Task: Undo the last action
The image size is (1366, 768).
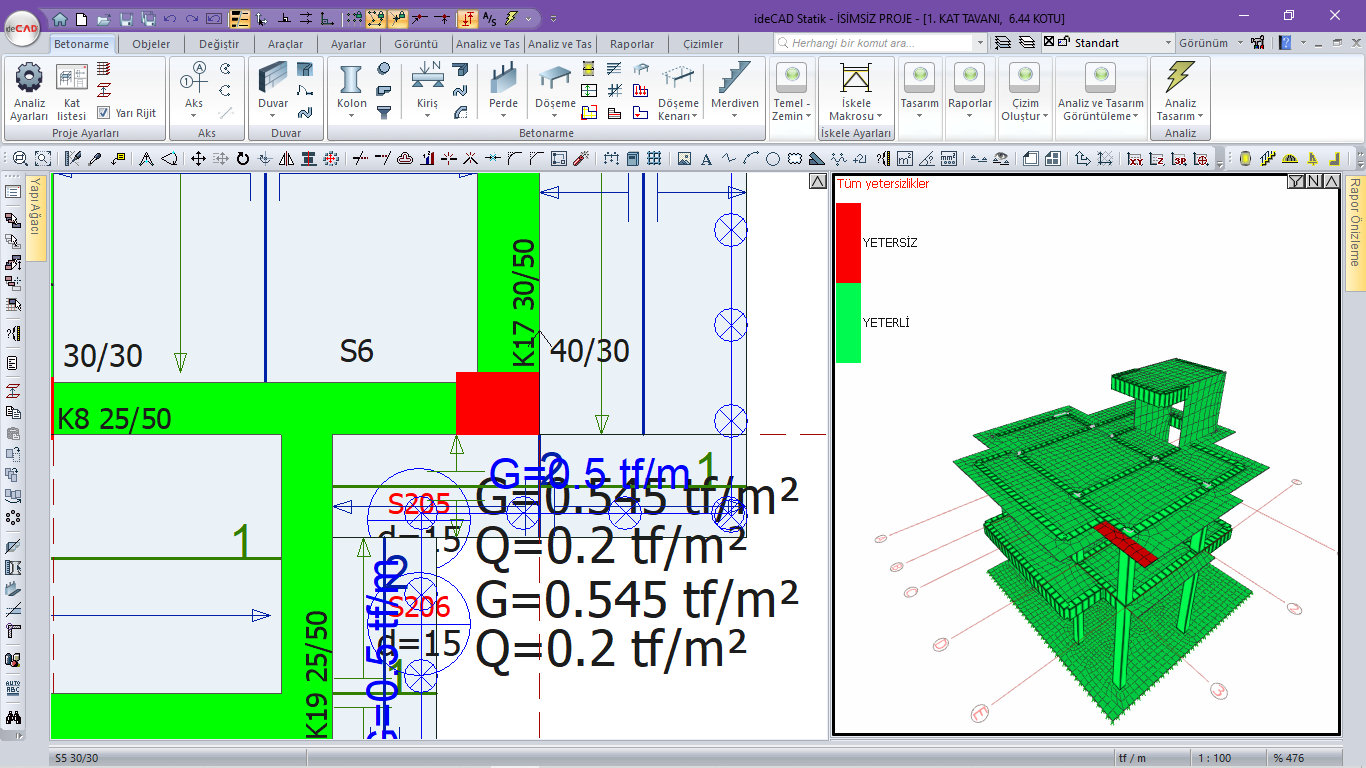Action: click(169, 19)
